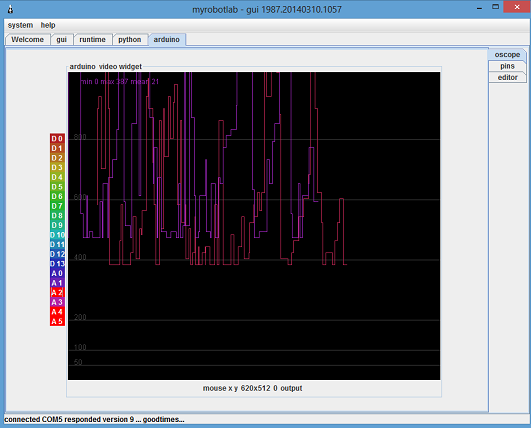Screen dimensions: 531x428
Task: Enable the D 10 pin trace
Action: point(57,235)
